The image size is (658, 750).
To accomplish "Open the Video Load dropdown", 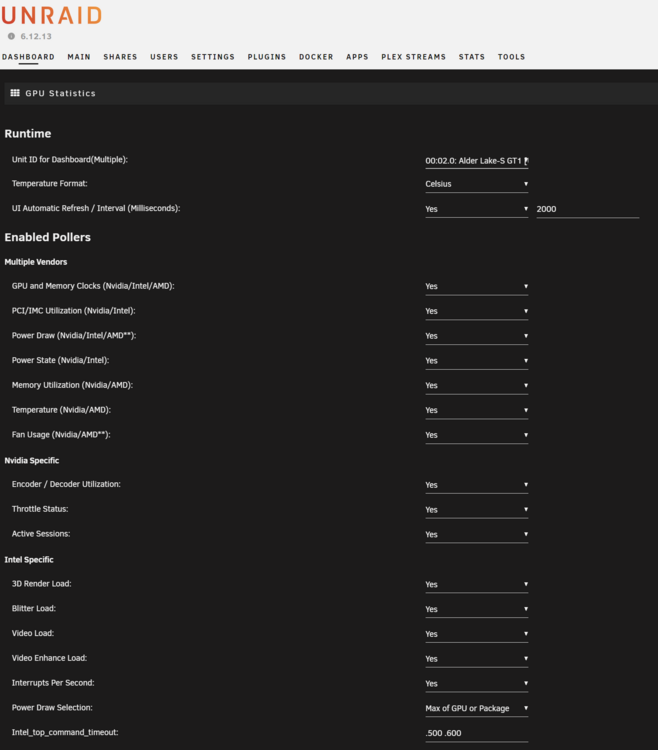I will (477, 635).
